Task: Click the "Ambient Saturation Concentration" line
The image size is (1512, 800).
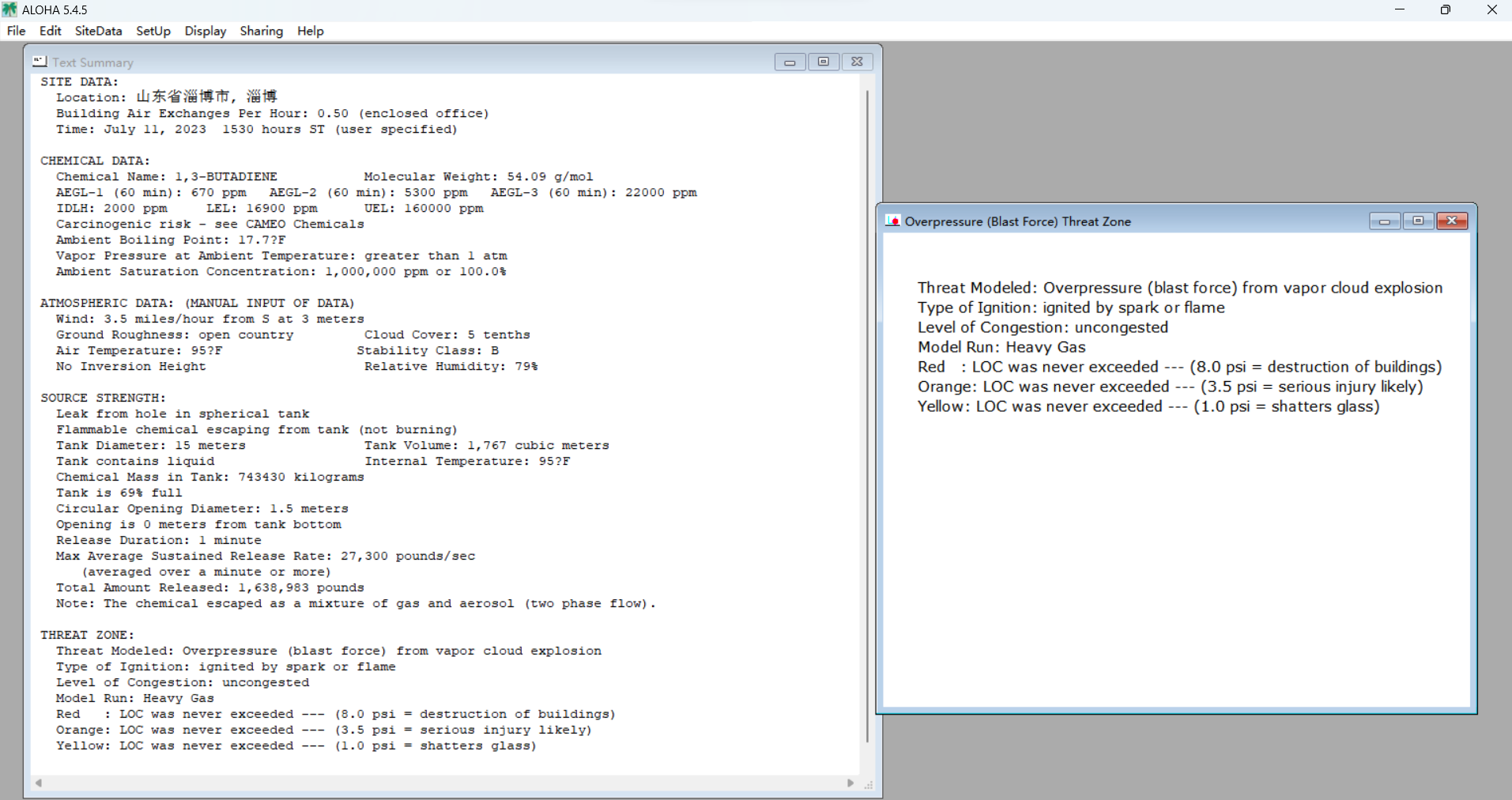Action: click(x=281, y=271)
